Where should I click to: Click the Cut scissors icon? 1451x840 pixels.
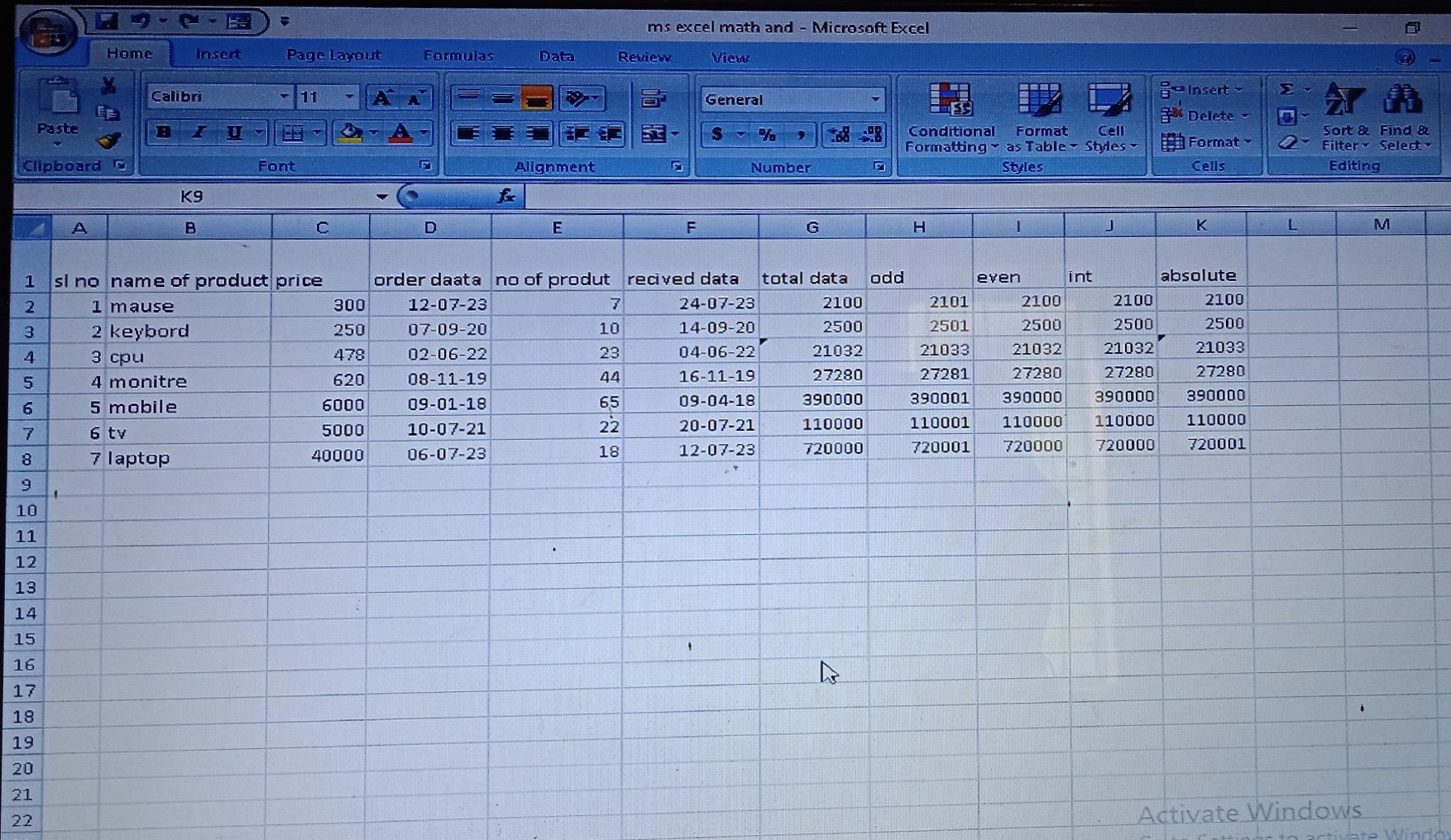click(x=108, y=86)
